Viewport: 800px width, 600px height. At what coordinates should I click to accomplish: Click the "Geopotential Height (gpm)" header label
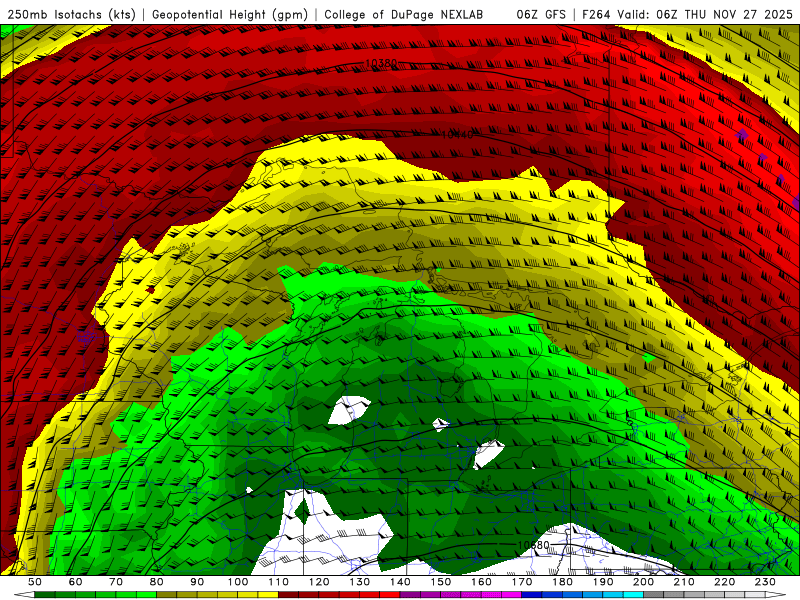click(230, 14)
